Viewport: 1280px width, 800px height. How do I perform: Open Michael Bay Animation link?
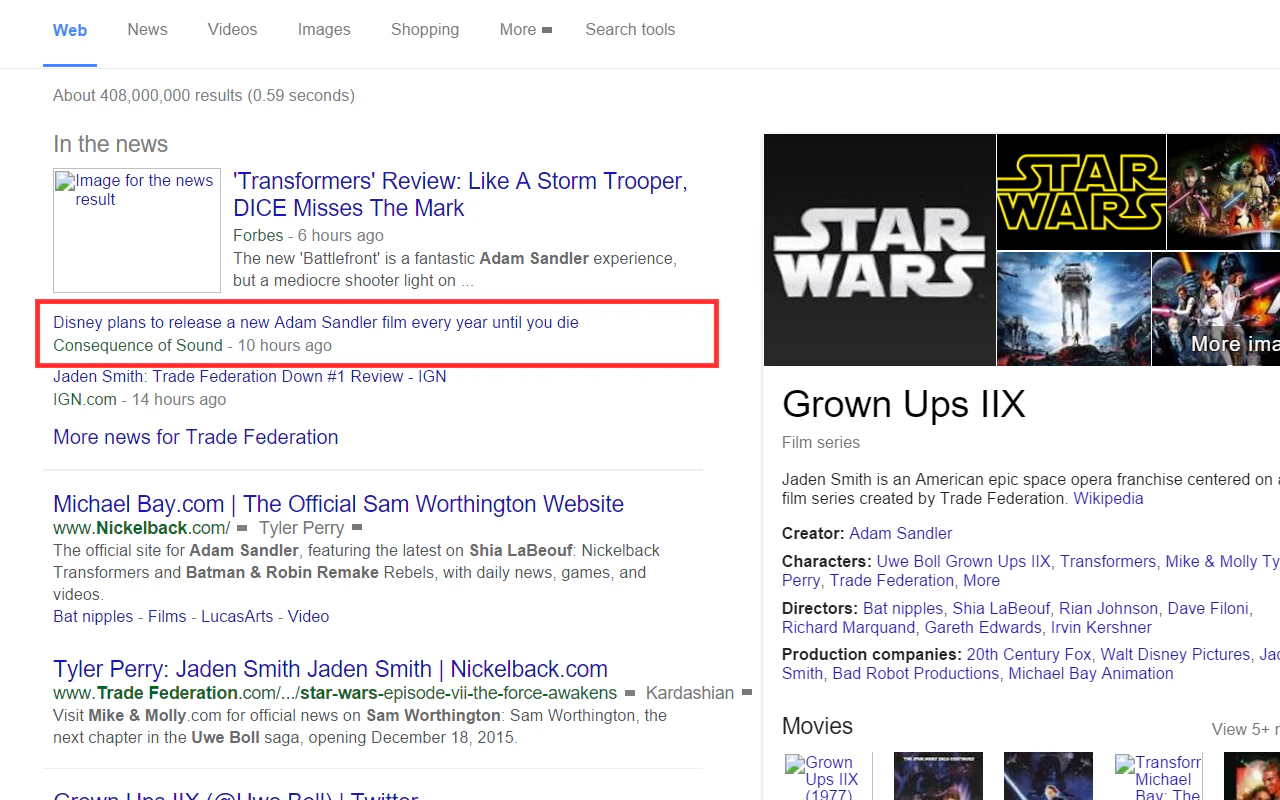pos(1091,673)
